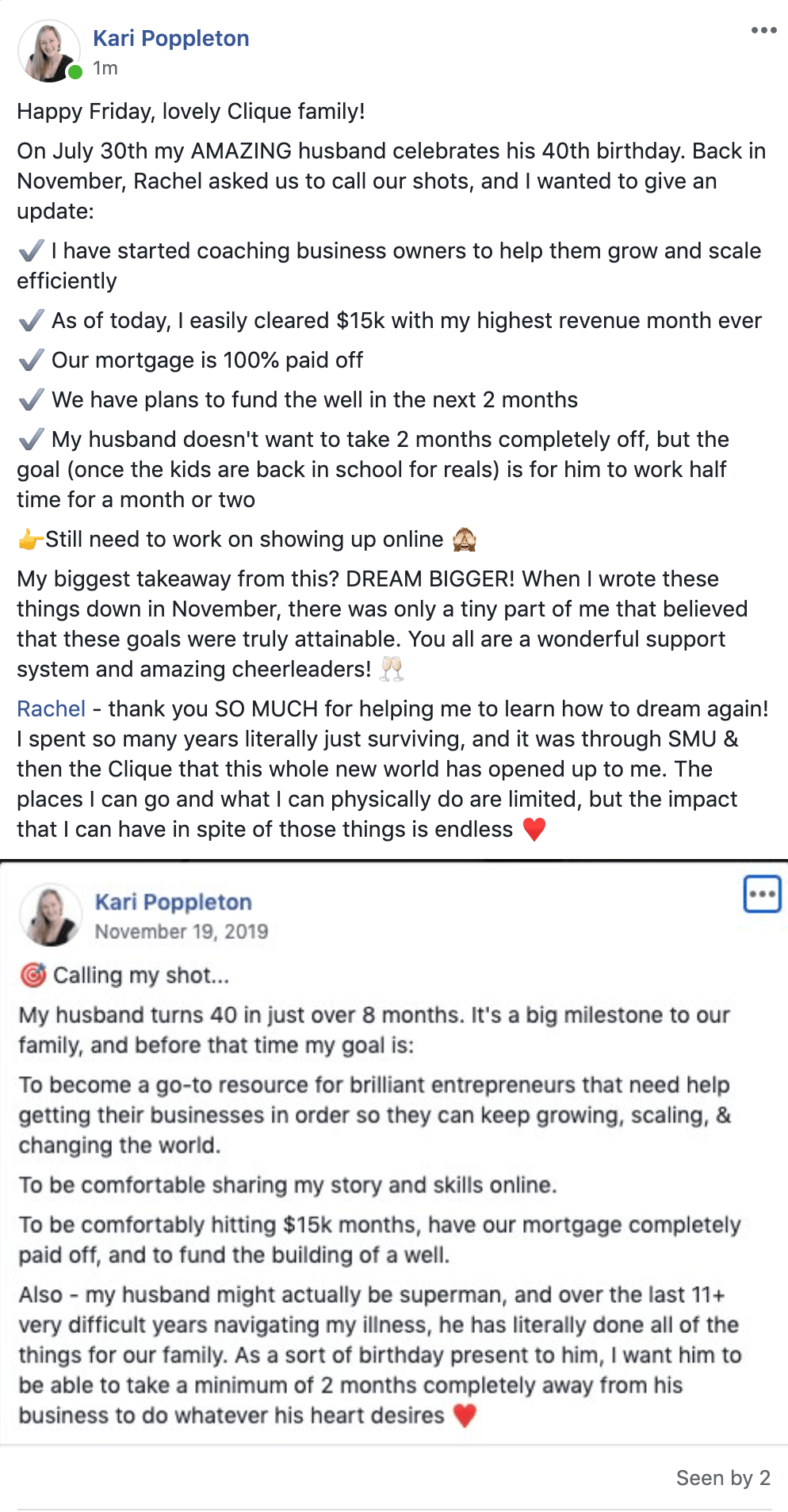Image resolution: width=788 pixels, height=1512 pixels.
Task: Click the checkmark beside fund the well
Action: (31, 400)
